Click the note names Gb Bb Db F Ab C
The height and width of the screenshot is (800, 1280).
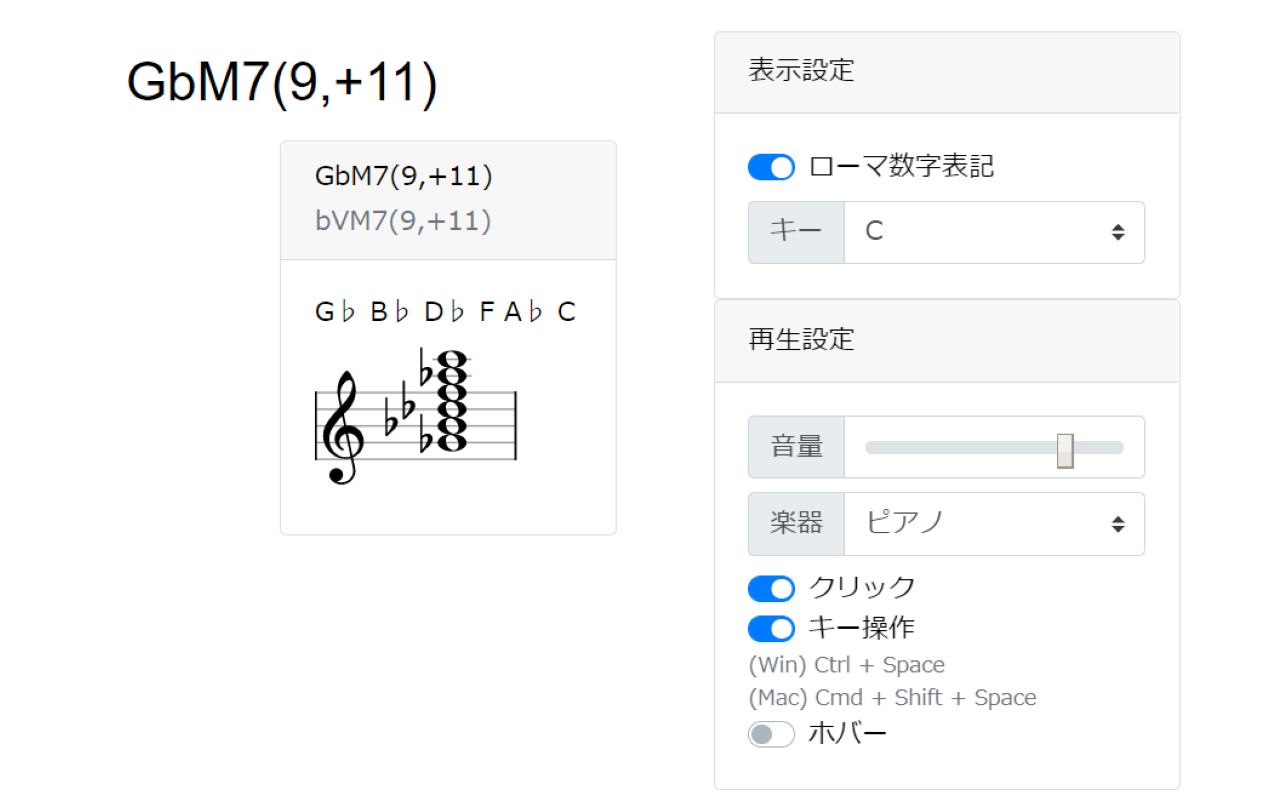(445, 311)
